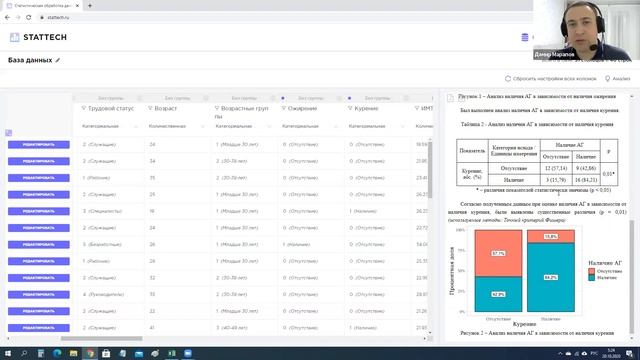Open the database icon in the STATTECH header
Screen dimensions: 640x360
click(x=525, y=37)
